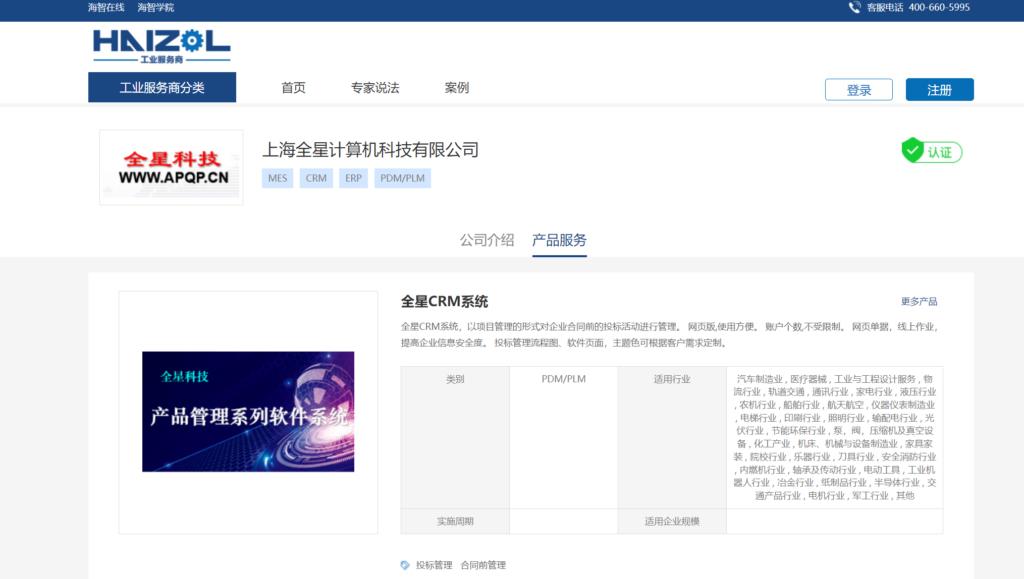Select the MES tag
The height and width of the screenshot is (579, 1024).
278,178
